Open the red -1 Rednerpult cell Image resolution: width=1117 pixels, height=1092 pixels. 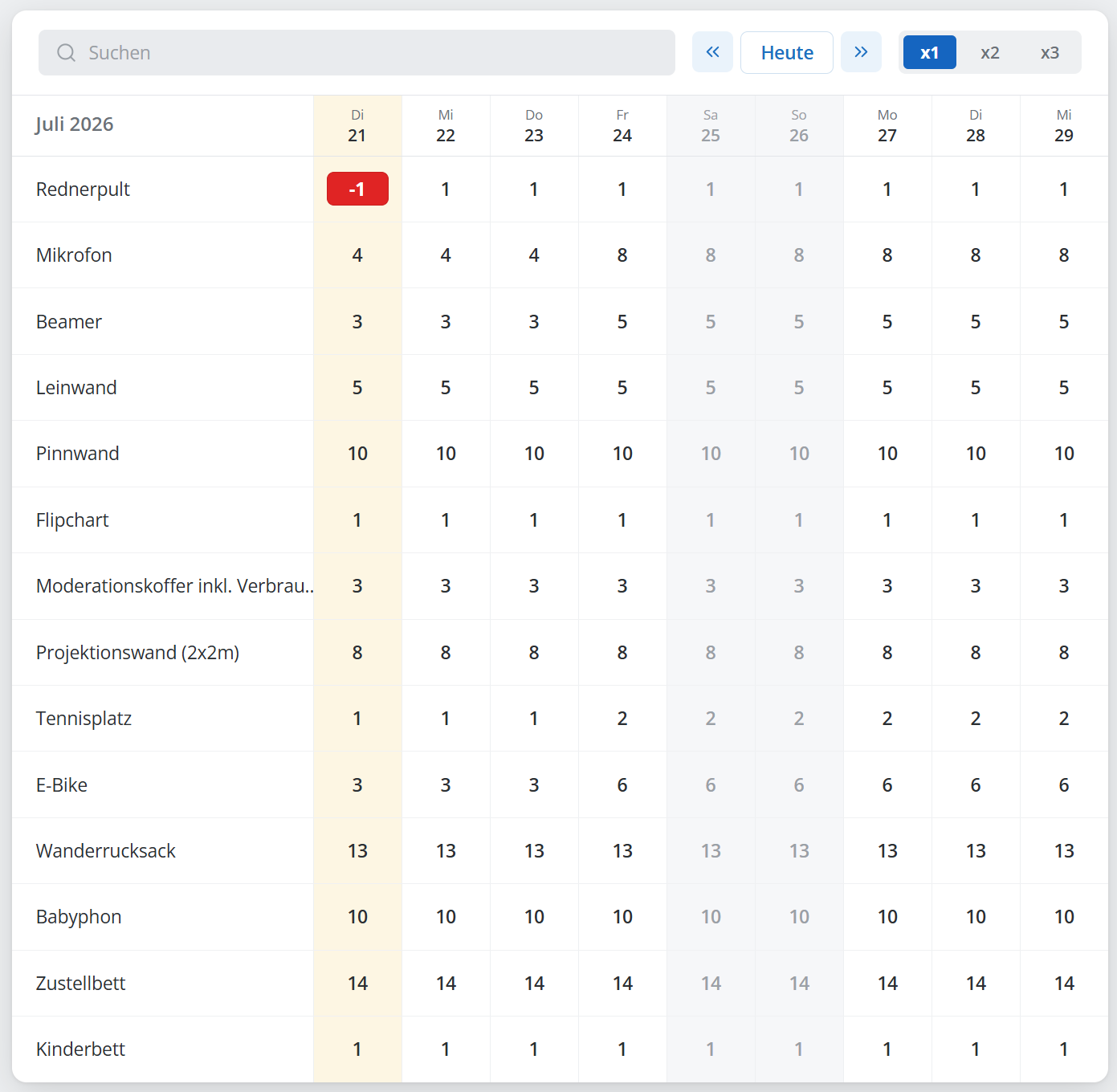click(x=357, y=189)
